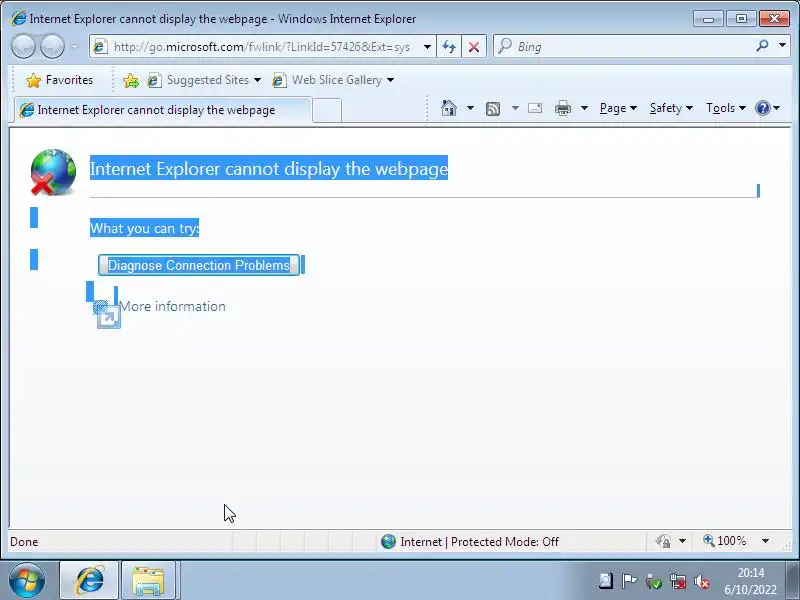
Task: Open Web Slice Gallery in Favorites bar
Action: [333, 80]
